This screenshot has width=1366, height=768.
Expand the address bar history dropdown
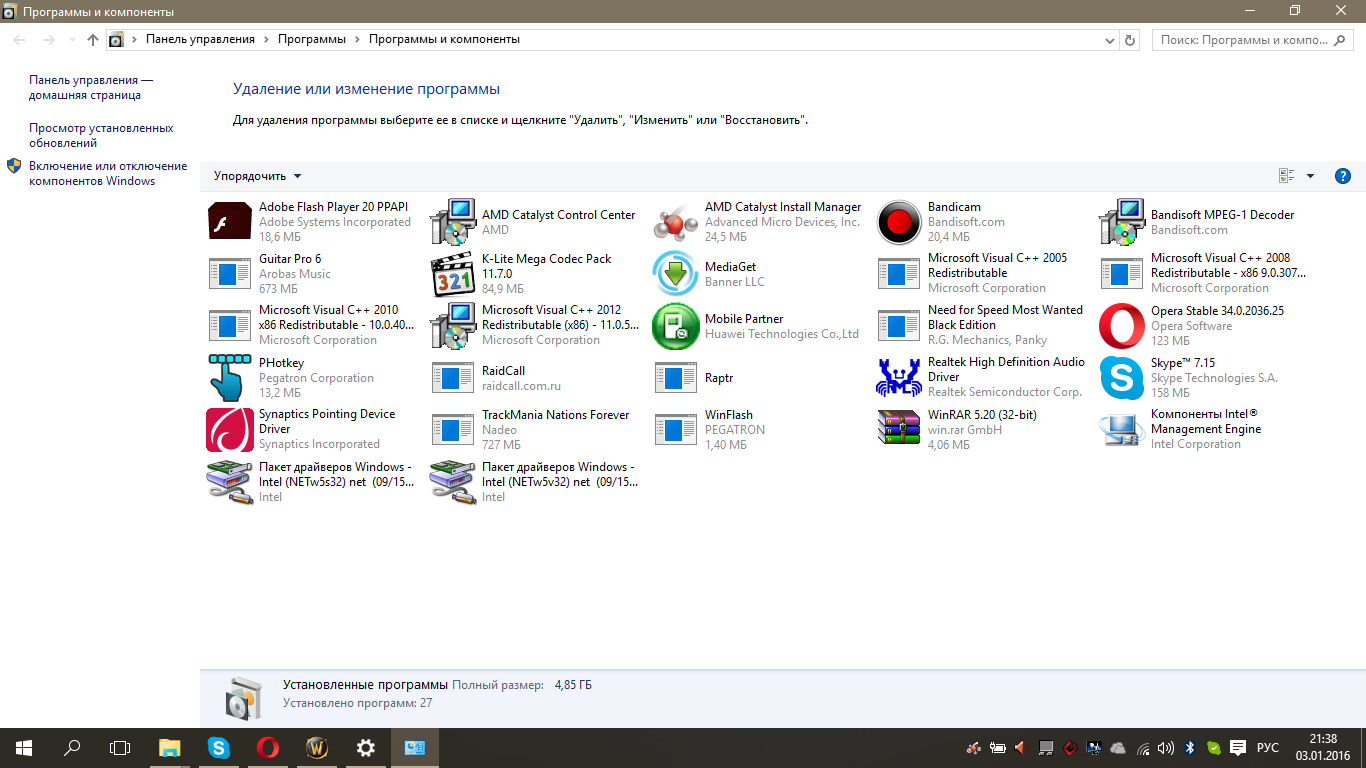(x=1109, y=40)
